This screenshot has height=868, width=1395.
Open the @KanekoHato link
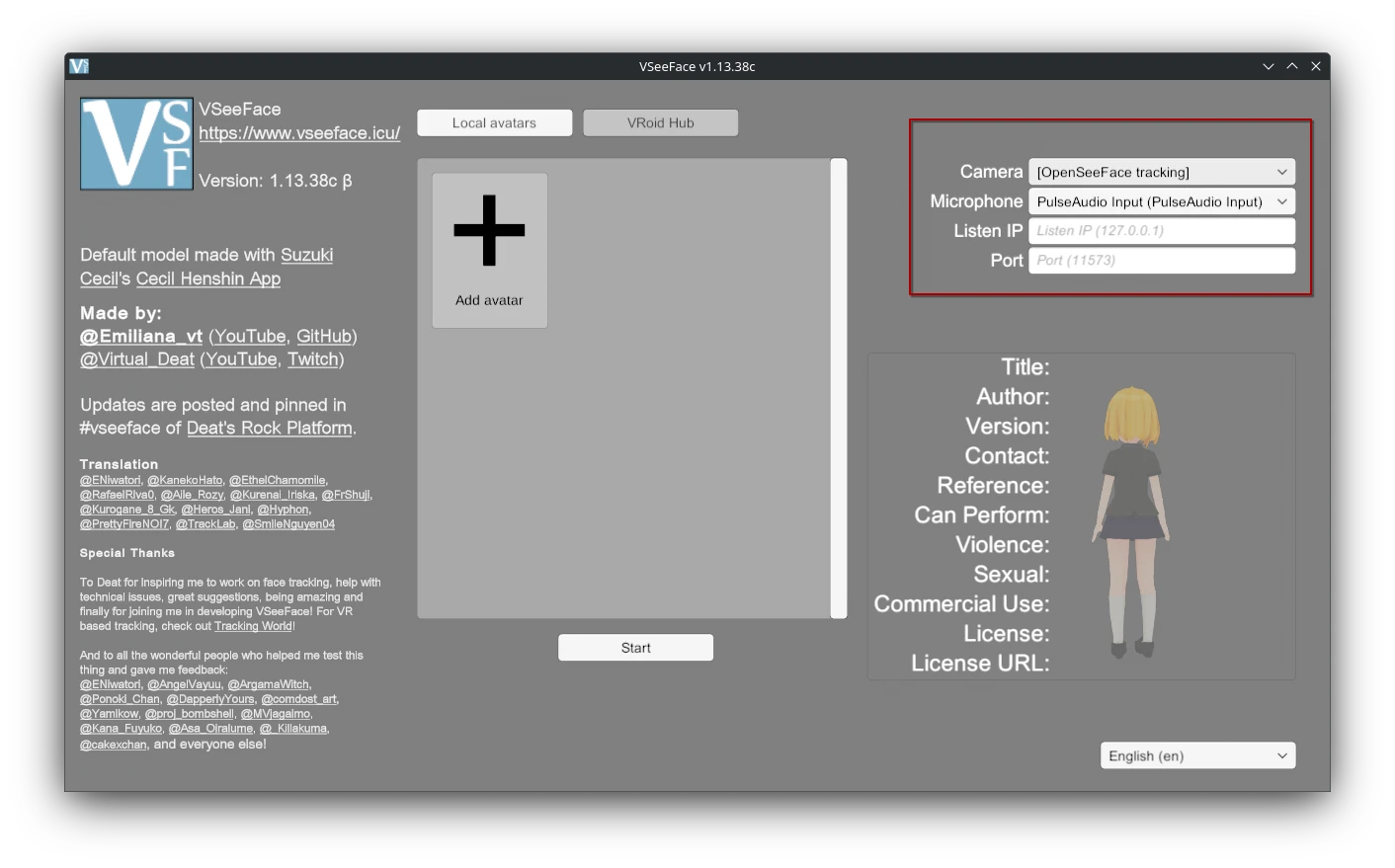(185, 480)
